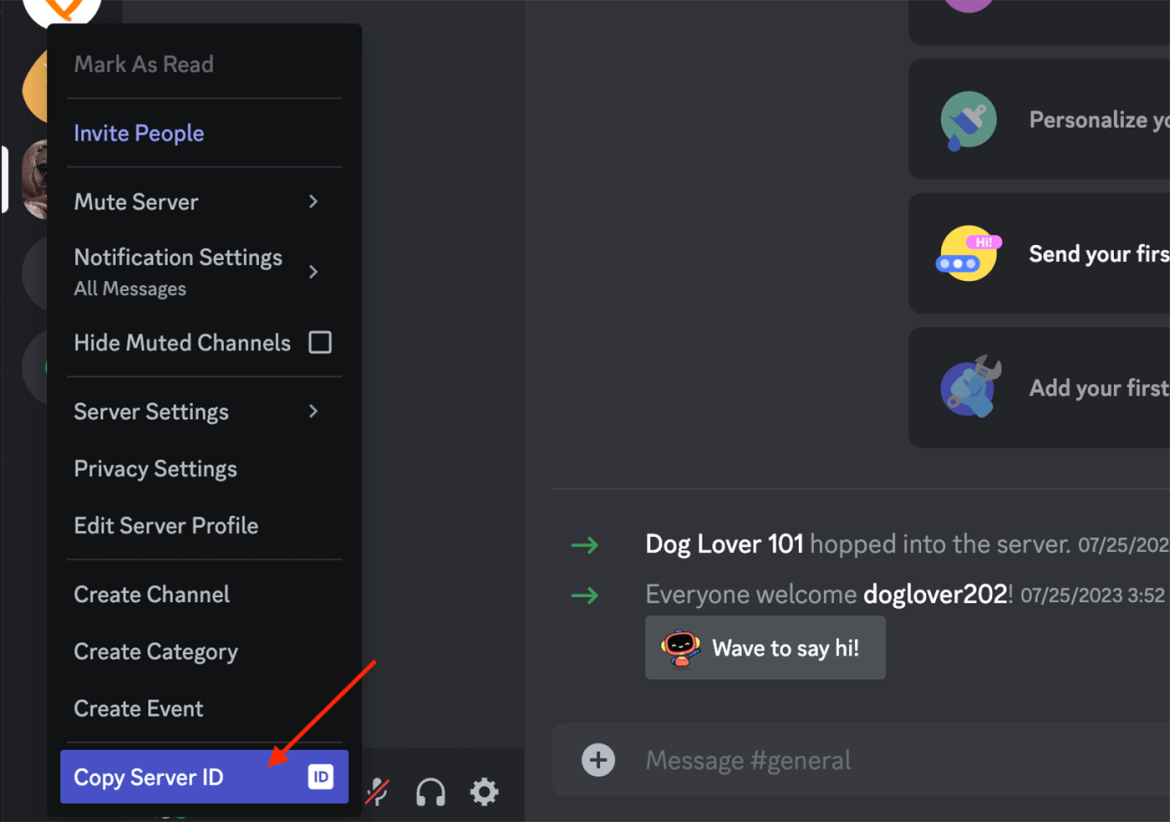The height and width of the screenshot is (822, 1170).
Task: Click the plus icon in the message bar
Action: (x=598, y=760)
